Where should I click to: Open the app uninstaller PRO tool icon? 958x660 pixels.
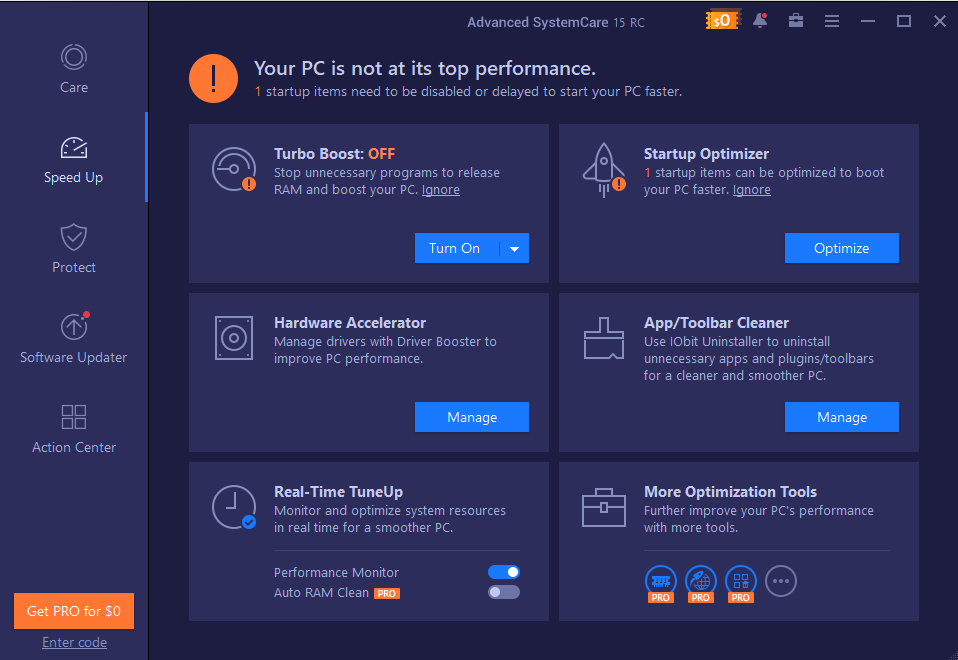[740, 584]
